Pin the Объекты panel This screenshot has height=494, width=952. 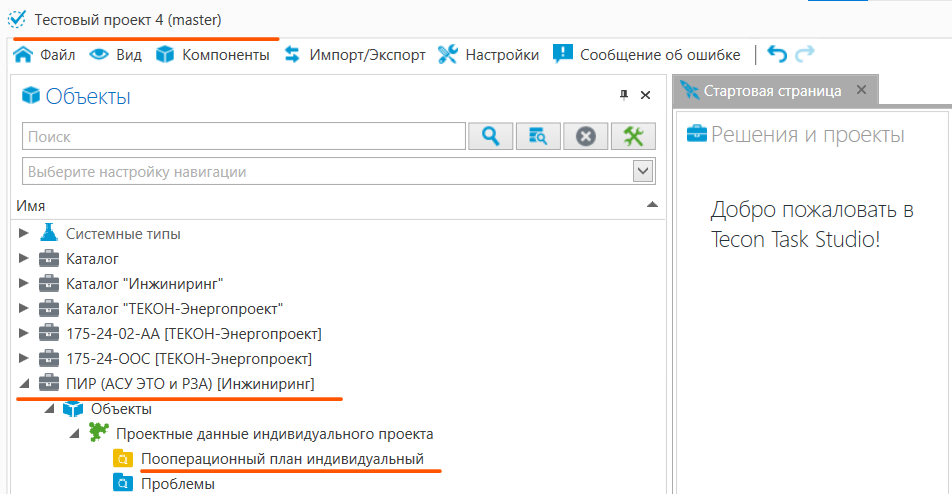click(x=624, y=95)
